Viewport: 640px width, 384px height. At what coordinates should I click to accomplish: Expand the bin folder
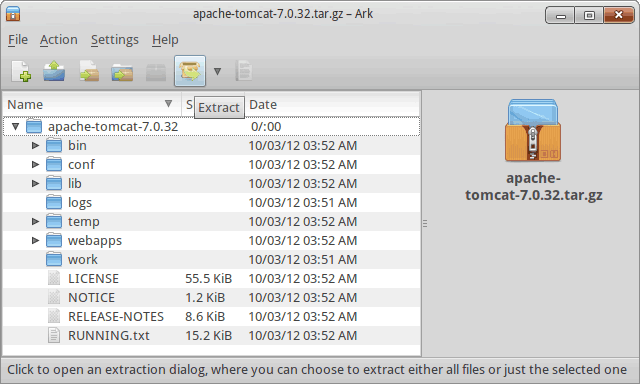(36, 145)
